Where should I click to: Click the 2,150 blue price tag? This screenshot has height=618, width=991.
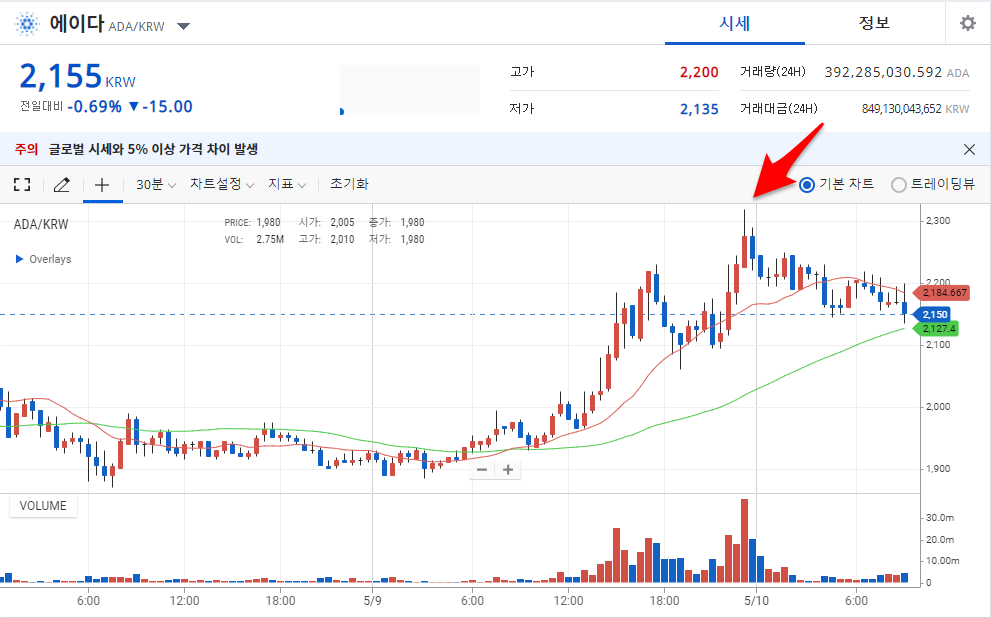(x=933, y=315)
